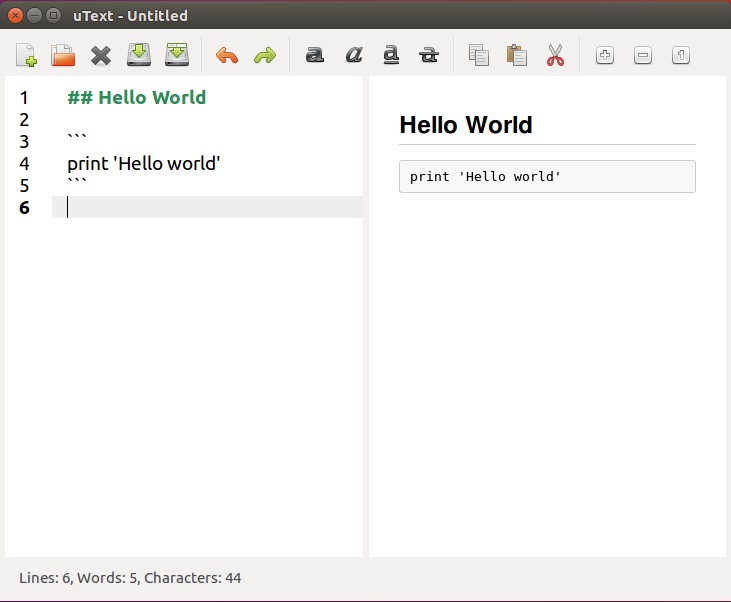Click line number 4 in the gutter
The image size is (731, 602).
pyautogui.click(x=24, y=164)
